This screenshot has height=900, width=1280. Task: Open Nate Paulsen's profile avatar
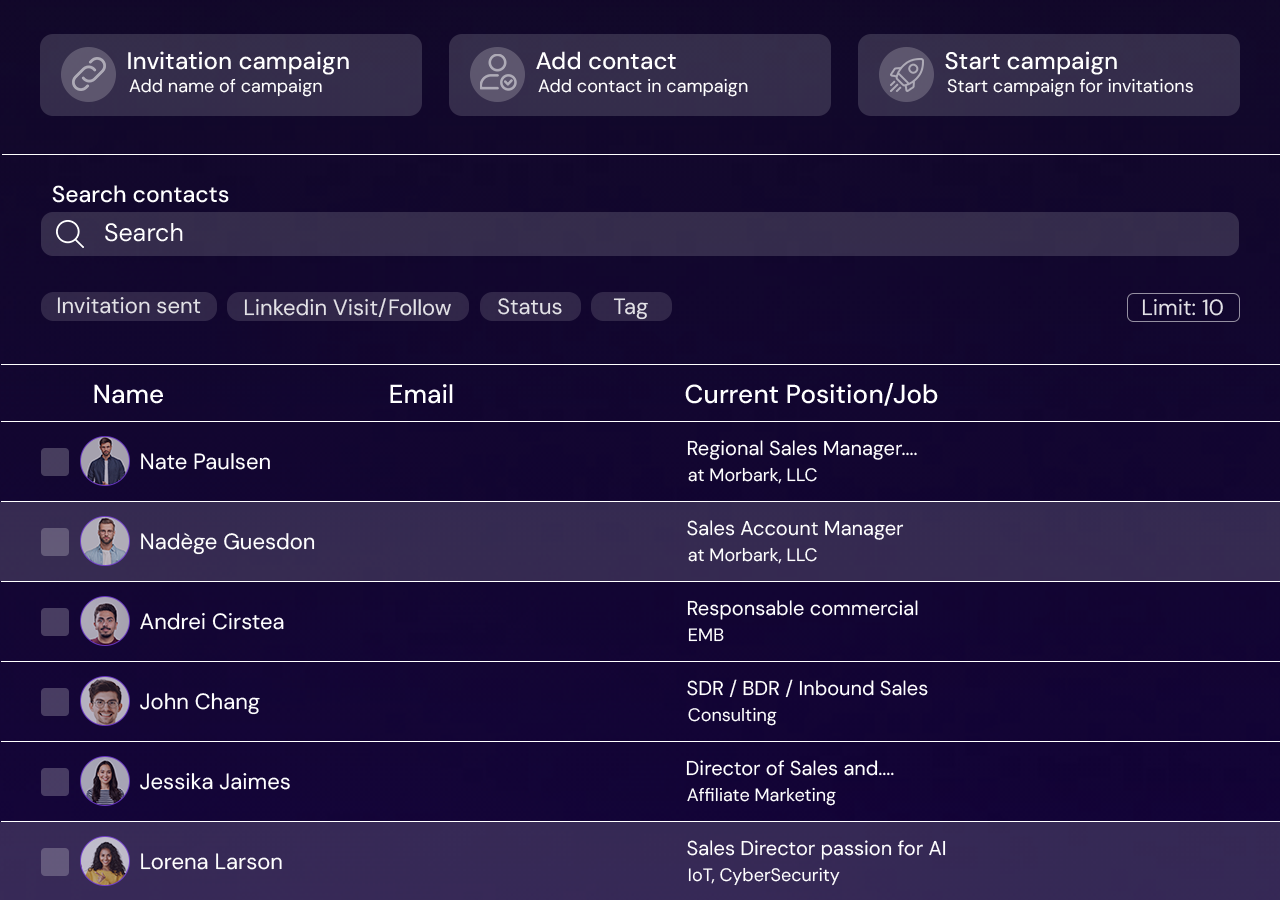(x=105, y=461)
